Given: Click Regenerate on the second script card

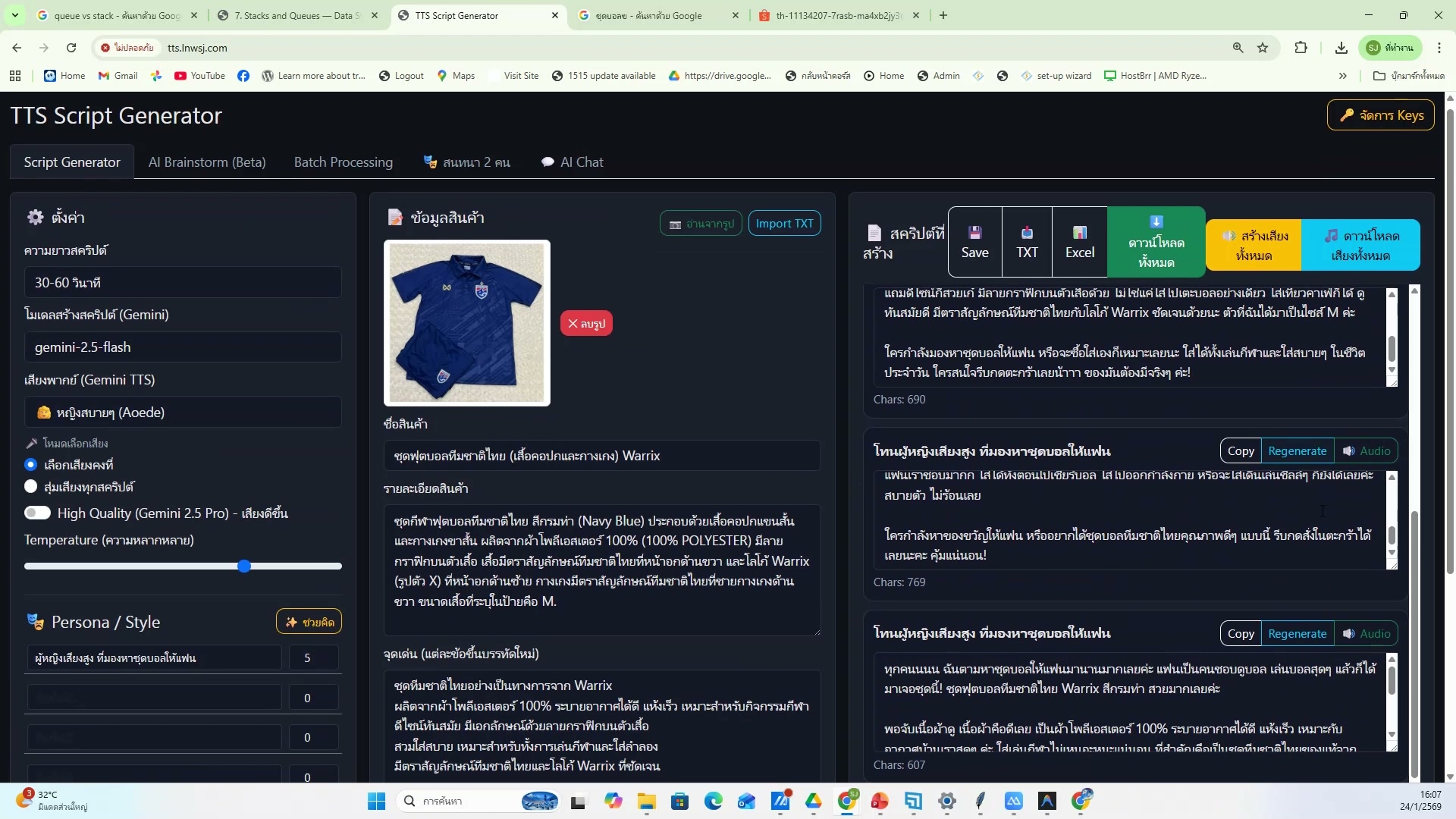Looking at the screenshot, I should [1297, 450].
